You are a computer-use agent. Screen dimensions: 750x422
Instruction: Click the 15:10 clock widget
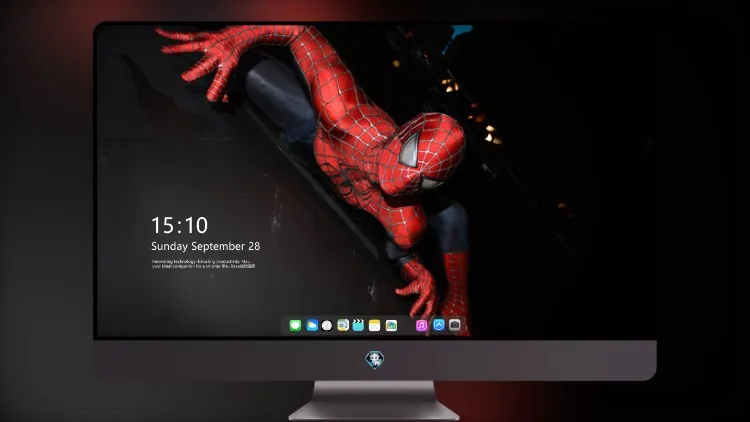[x=179, y=225]
